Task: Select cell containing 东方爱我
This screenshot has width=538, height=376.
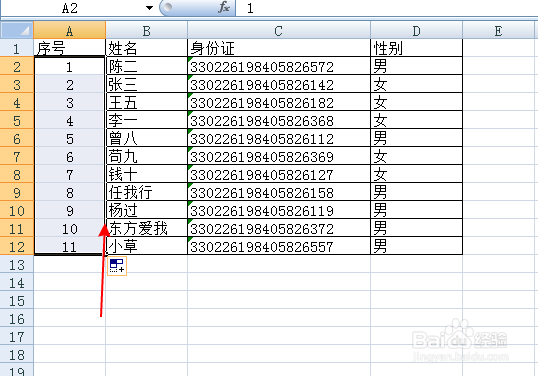Action: tap(147, 228)
